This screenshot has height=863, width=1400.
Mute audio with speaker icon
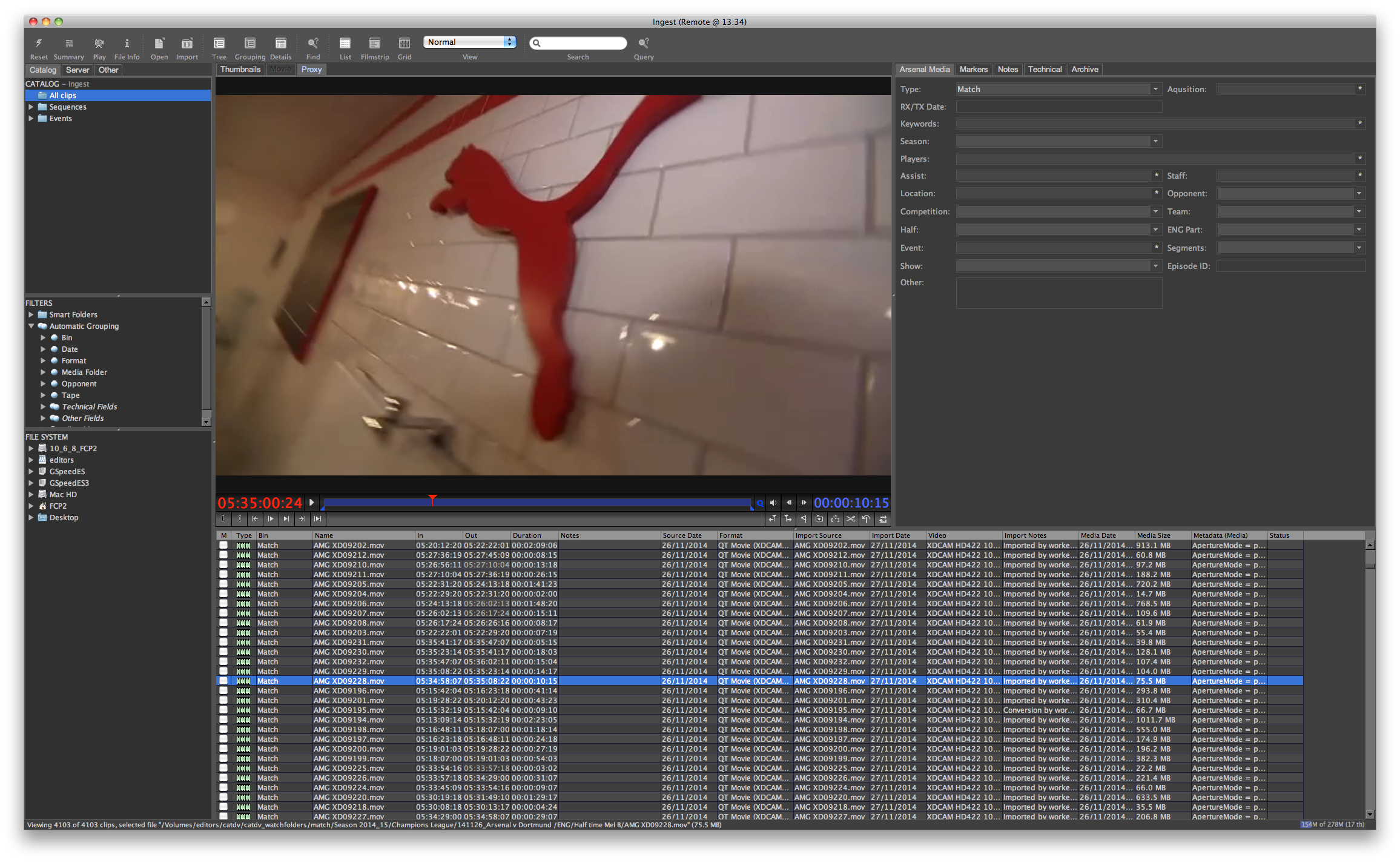click(x=773, y=503)
